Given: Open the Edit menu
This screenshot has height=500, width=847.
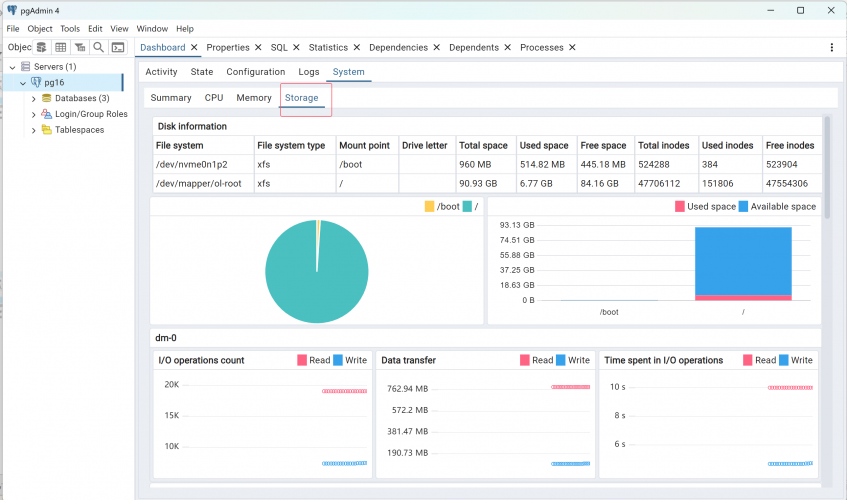Looking at the screenshot, I should (x=95, y=29).
